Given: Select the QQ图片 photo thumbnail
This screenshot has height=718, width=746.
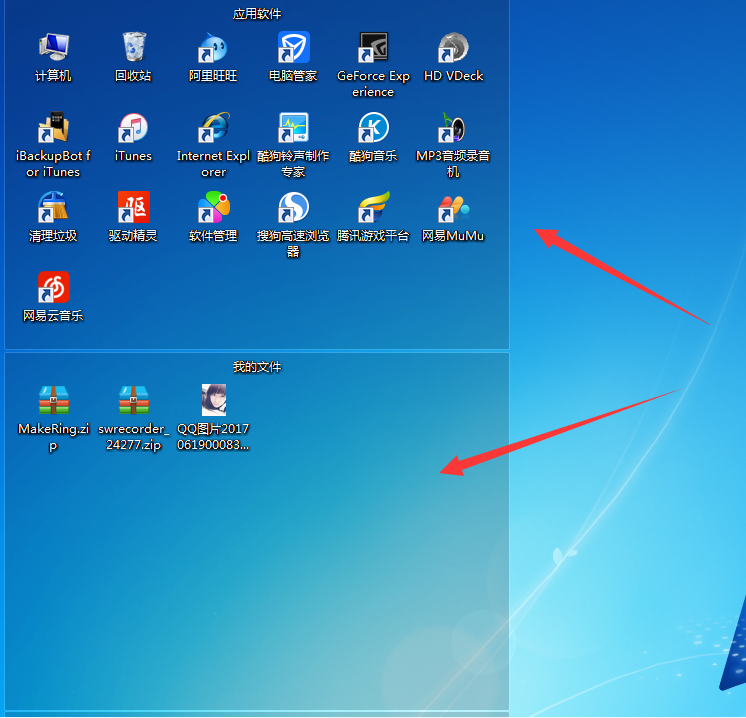Looking at the screenshot, I should pos(214,401).
